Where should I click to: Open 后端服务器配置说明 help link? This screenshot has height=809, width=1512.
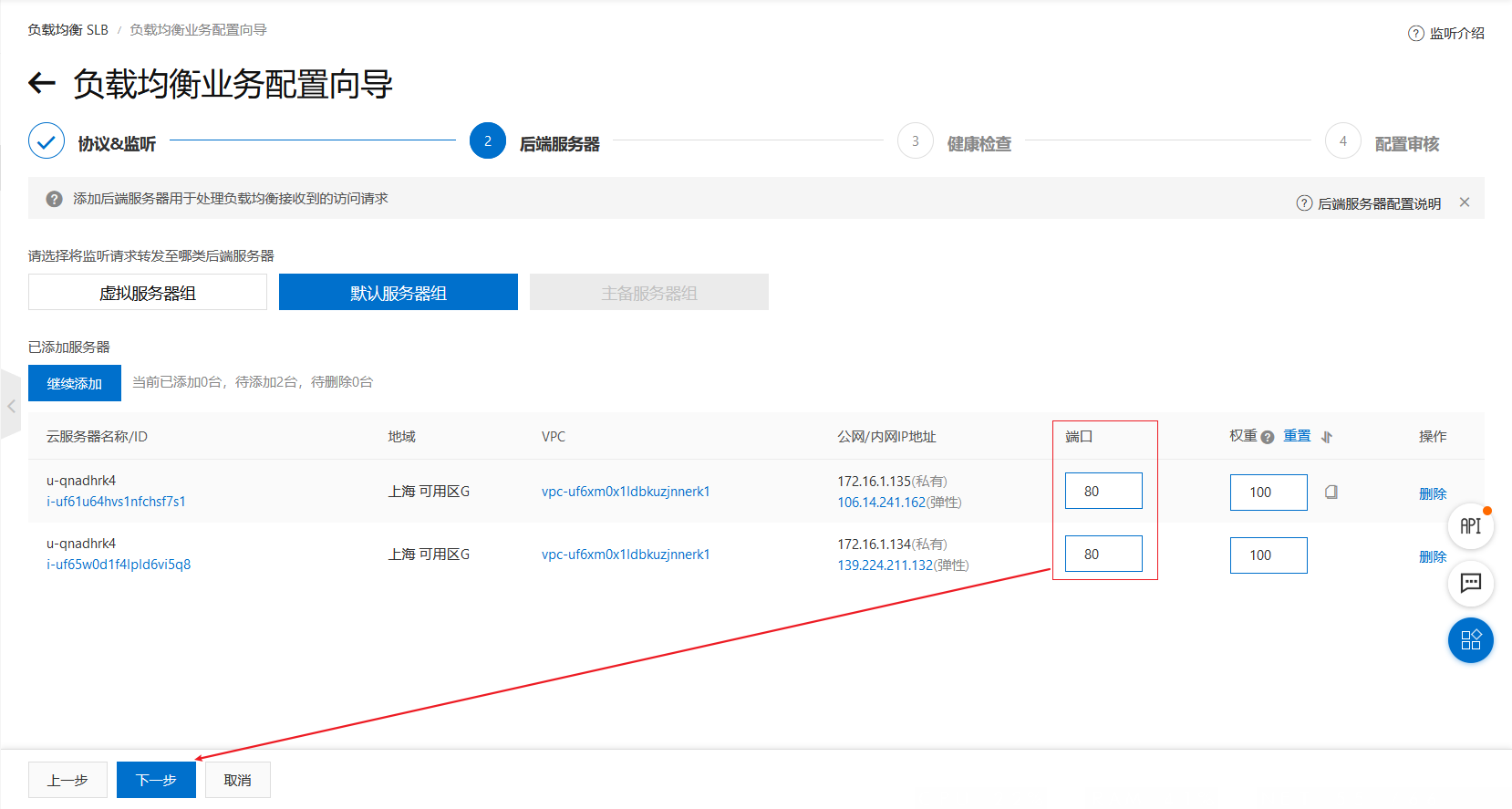coord(1369,203)
